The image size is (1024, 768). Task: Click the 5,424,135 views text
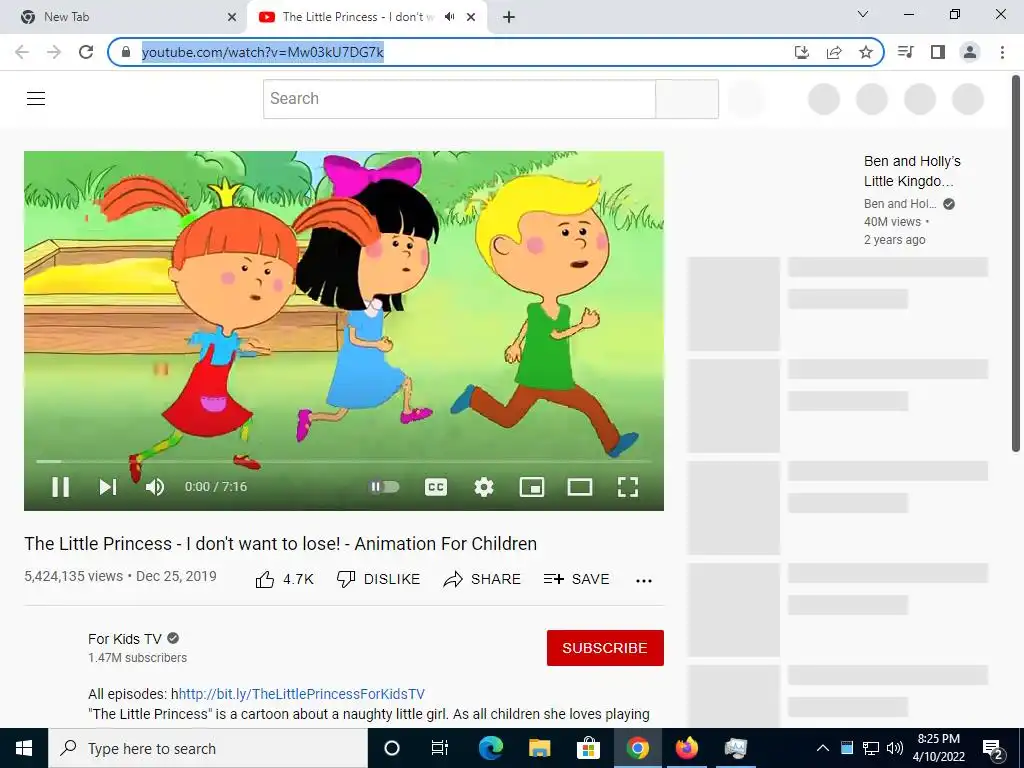[x=74, y=576]
